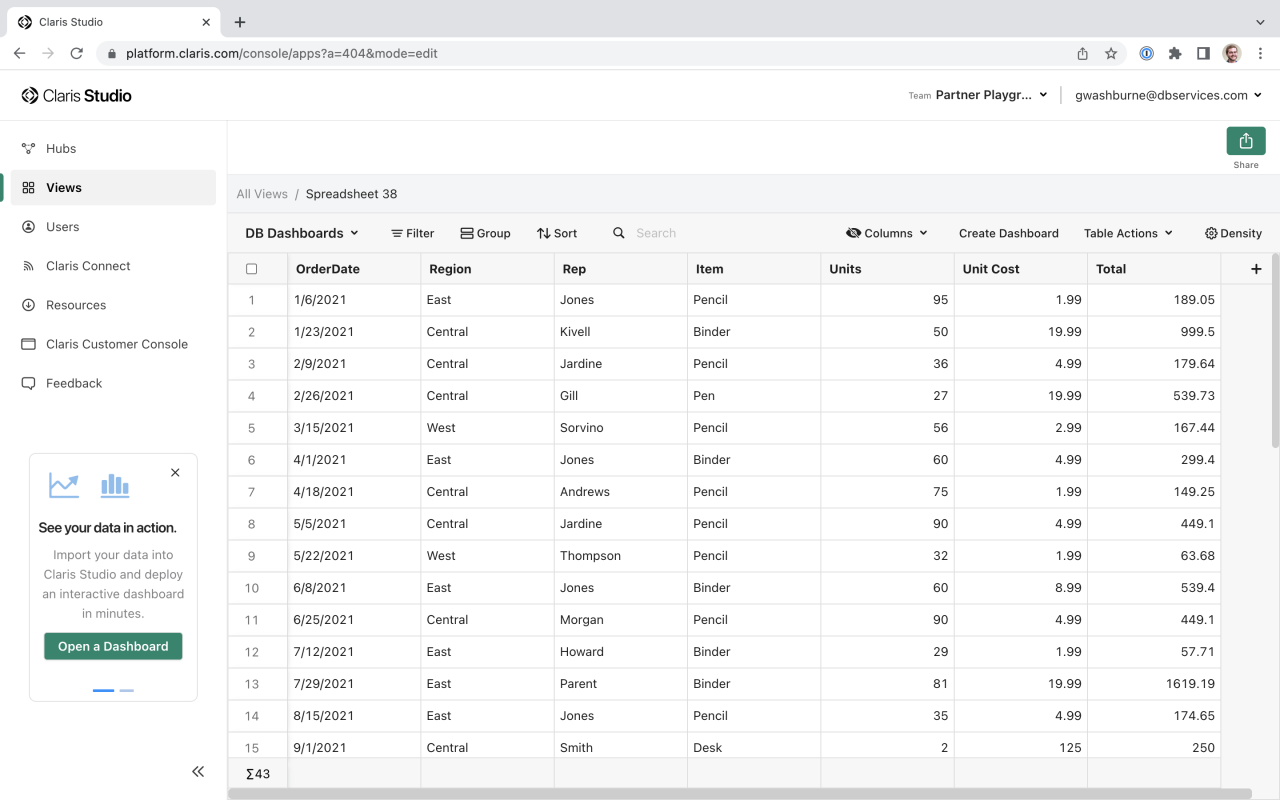Click the Sort toolbar option

point(557,233)
